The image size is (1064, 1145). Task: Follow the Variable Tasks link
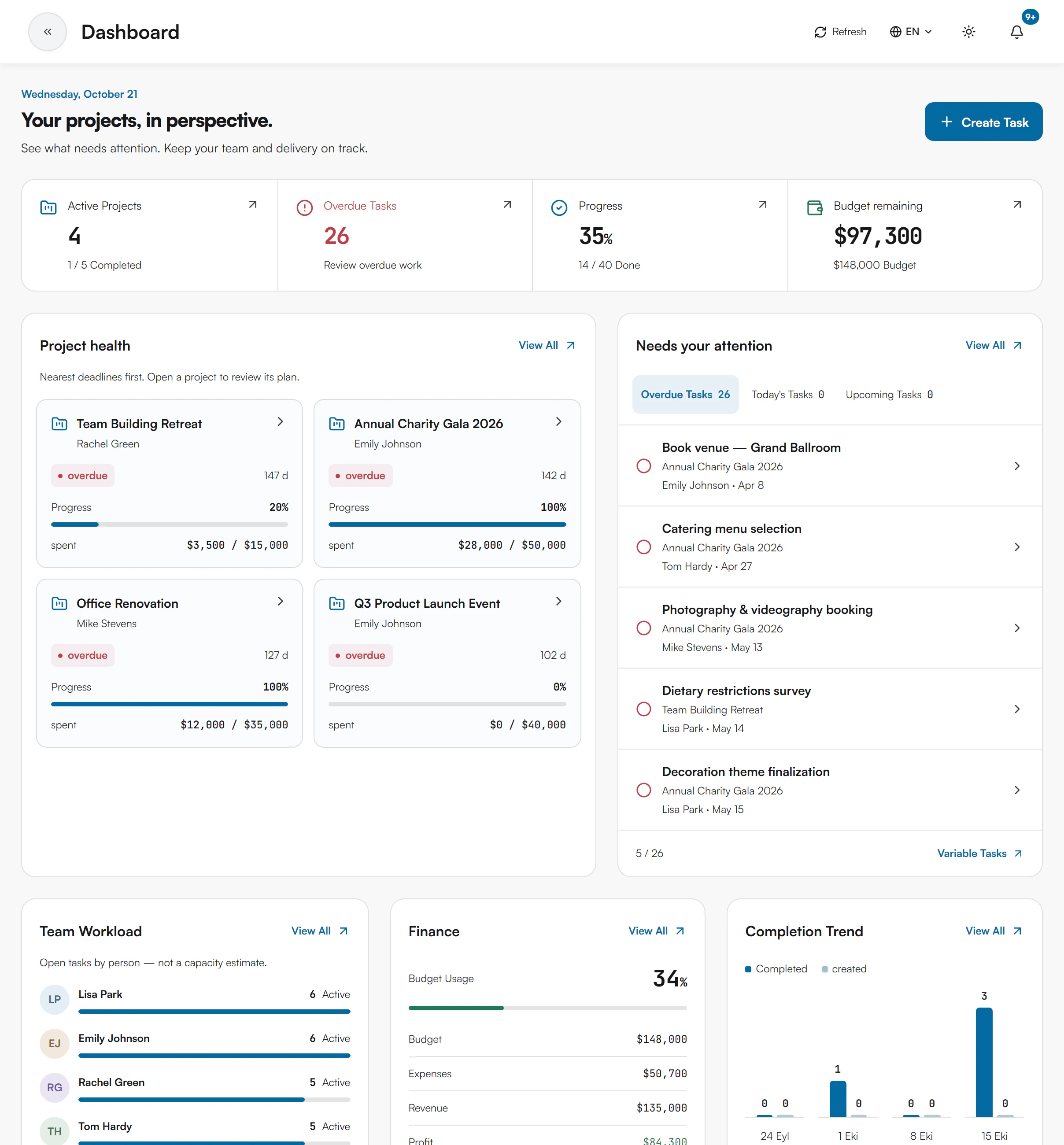point(980,853)
